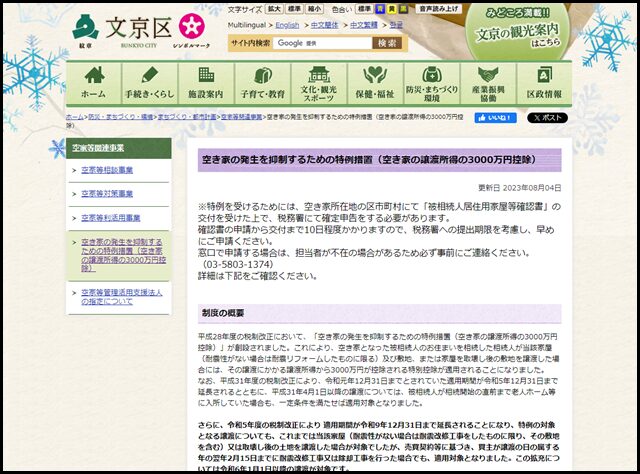Image resolution: width=640 pixels, height=474 pixels.
Task: Switch language to Korean link
Action: pyautogui.click(x=396, y=25)
